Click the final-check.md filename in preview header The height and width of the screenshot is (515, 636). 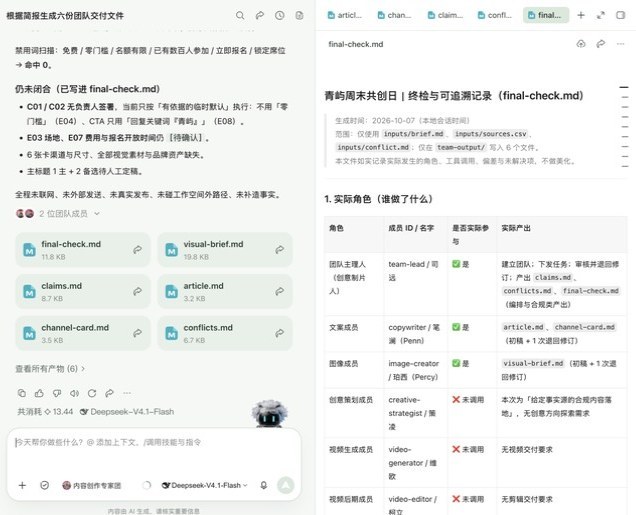point(356,44)
